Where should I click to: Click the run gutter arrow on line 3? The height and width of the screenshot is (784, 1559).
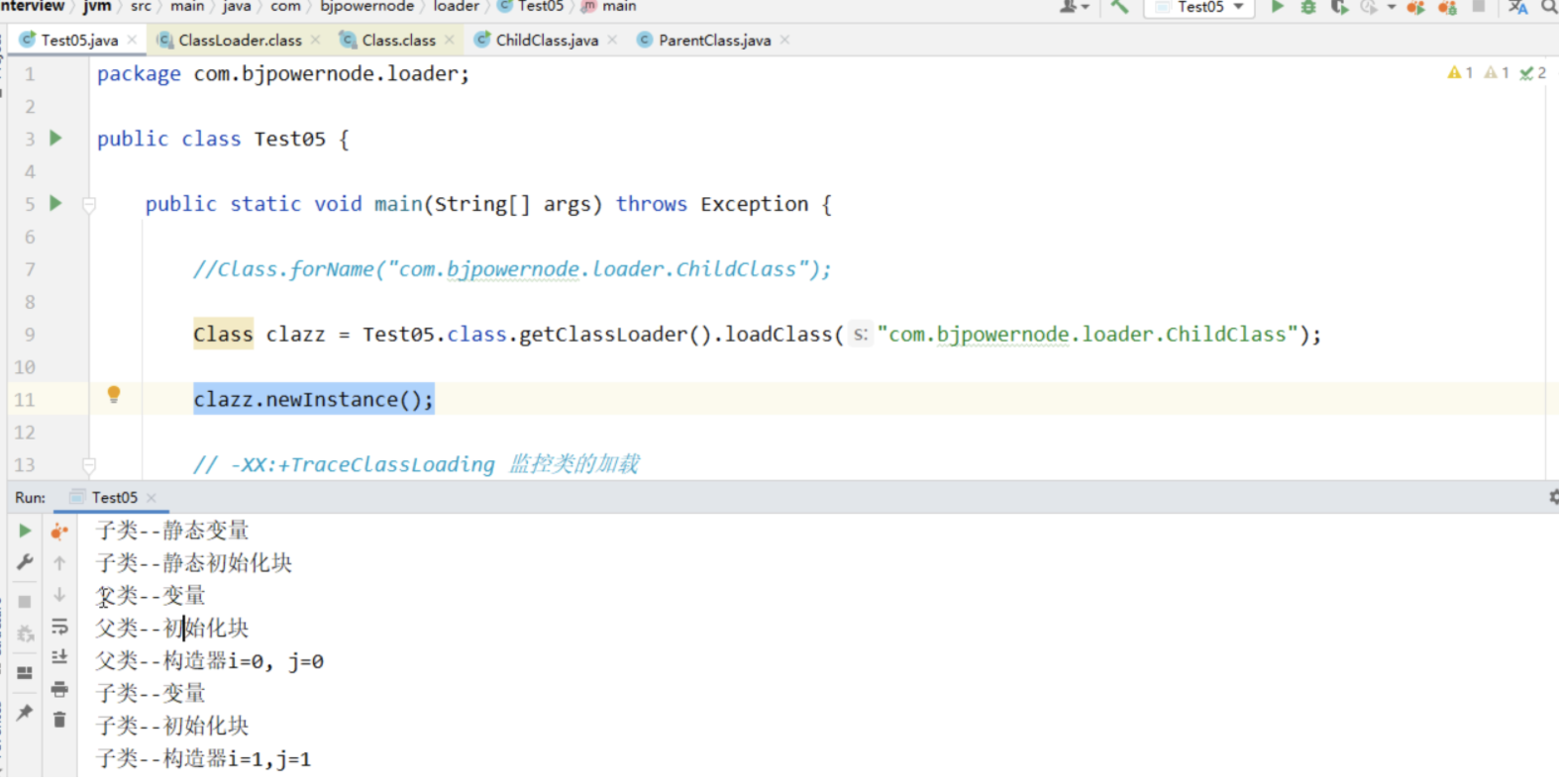tap(55, 139)
